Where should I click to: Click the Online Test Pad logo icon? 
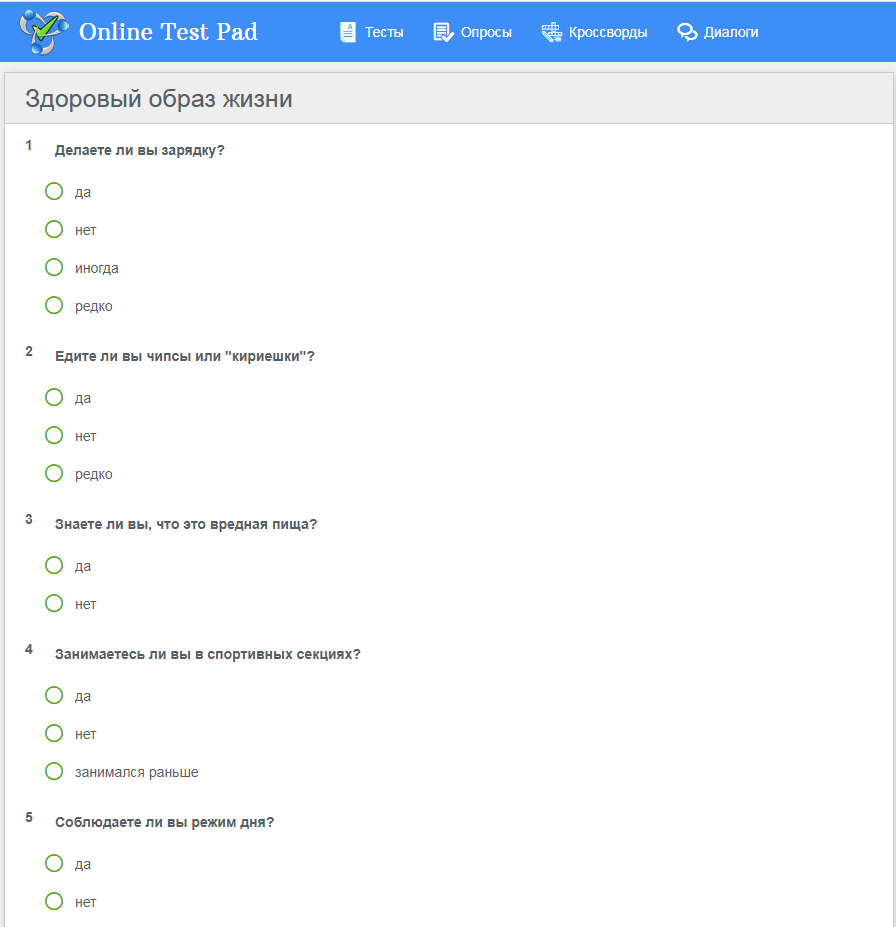44,31
